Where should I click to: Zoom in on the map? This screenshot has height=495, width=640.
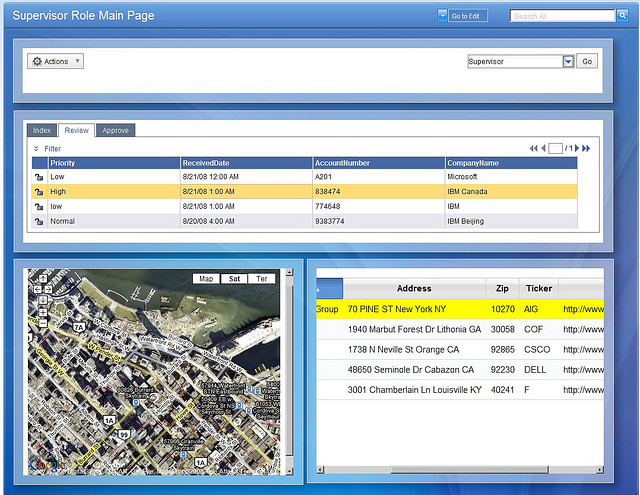(42, 313)
